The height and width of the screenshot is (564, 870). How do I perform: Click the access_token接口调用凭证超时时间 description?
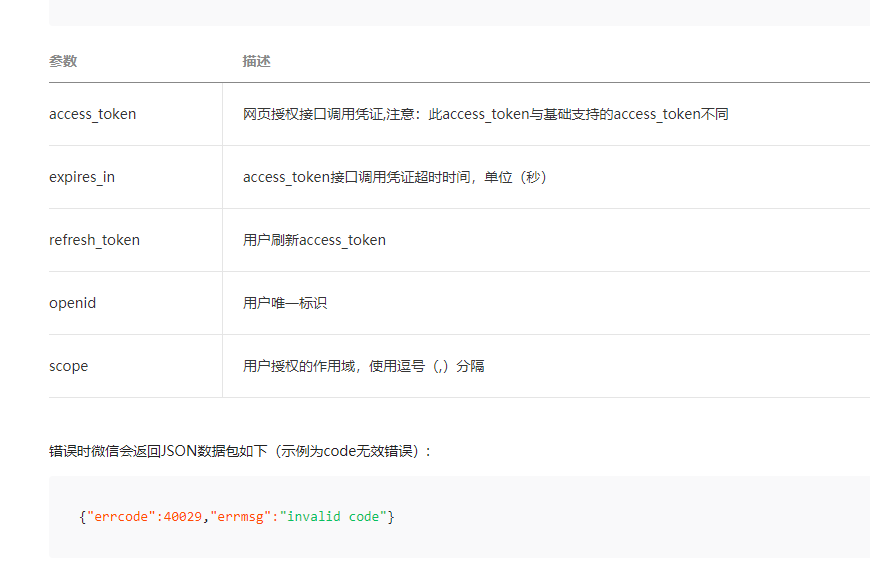click(x=395, y=177)
